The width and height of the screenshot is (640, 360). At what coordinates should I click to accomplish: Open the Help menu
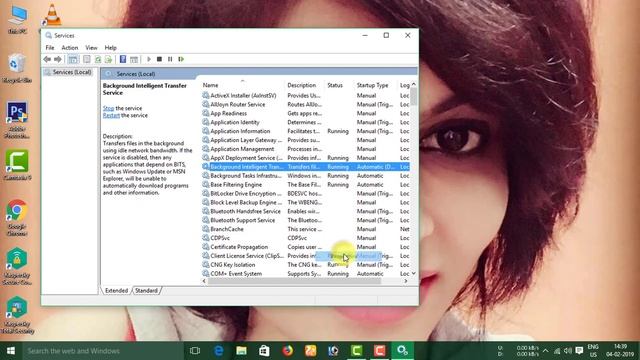111,48
